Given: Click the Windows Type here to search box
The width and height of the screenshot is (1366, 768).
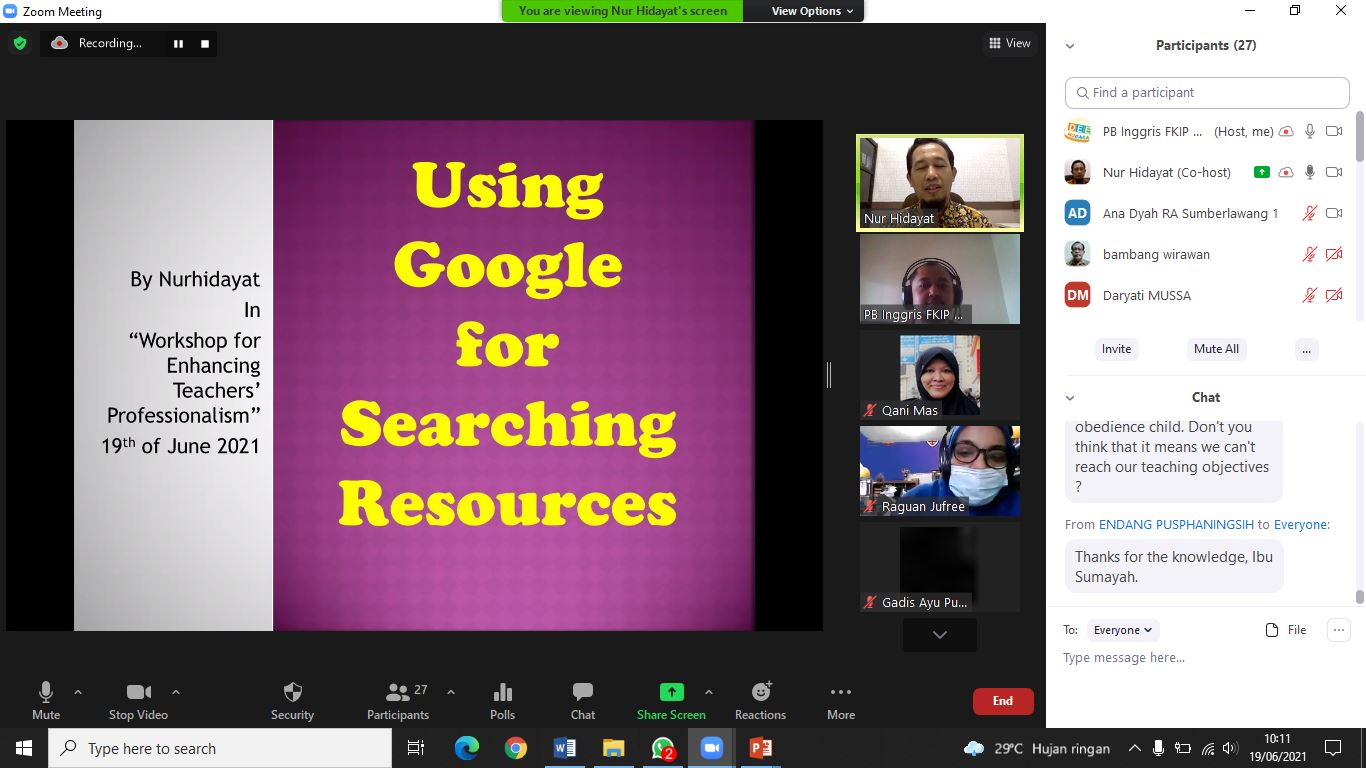Looking at the screenshot, I should [220, 748].
